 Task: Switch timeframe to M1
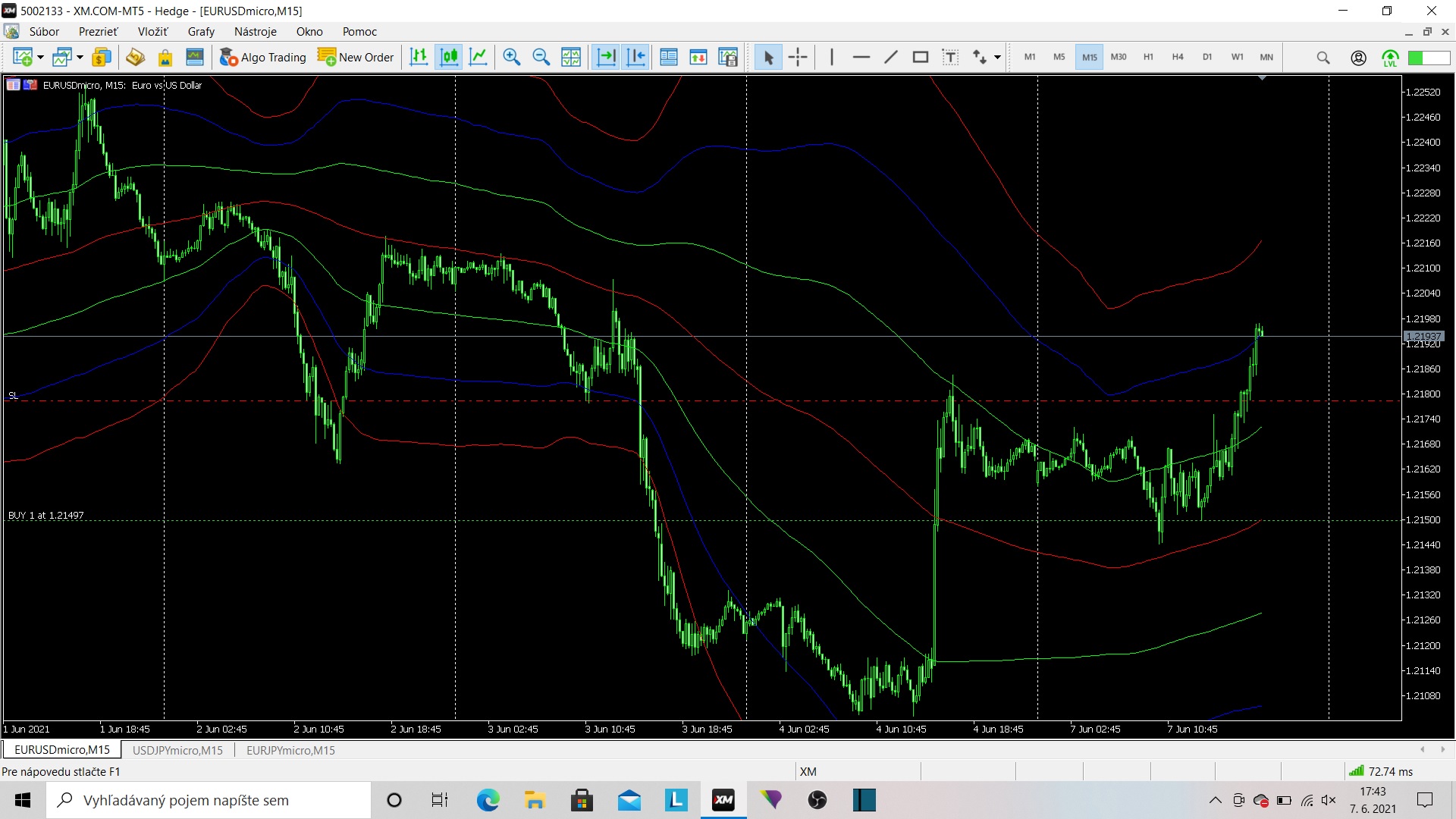1030,57
